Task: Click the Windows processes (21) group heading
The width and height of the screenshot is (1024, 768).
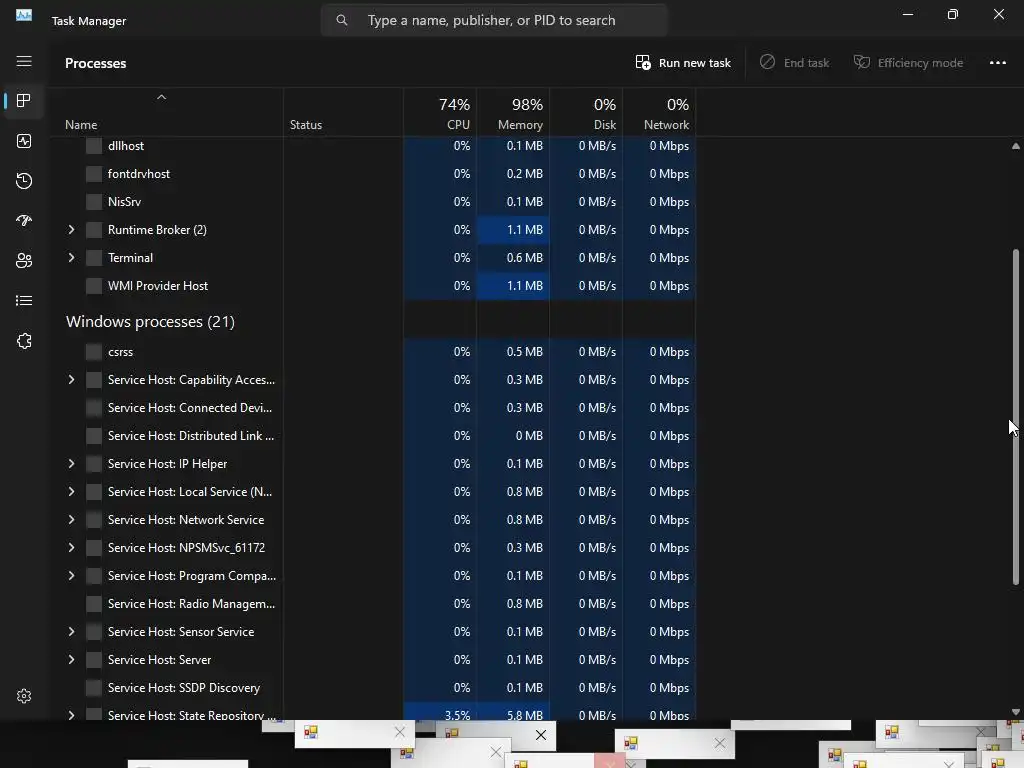Action: (x=150, y=322)
